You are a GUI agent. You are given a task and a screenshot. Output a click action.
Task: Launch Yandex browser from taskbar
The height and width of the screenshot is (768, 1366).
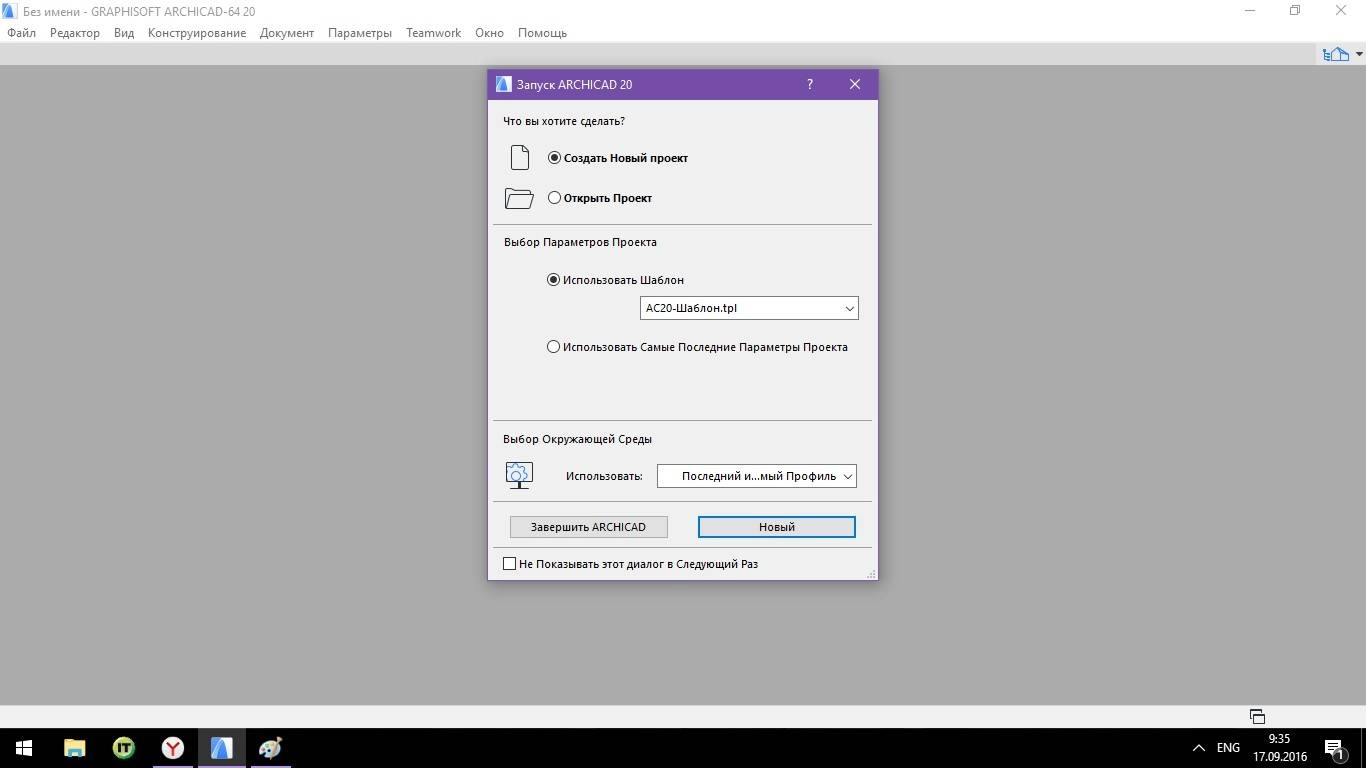(x=173, y=748)
